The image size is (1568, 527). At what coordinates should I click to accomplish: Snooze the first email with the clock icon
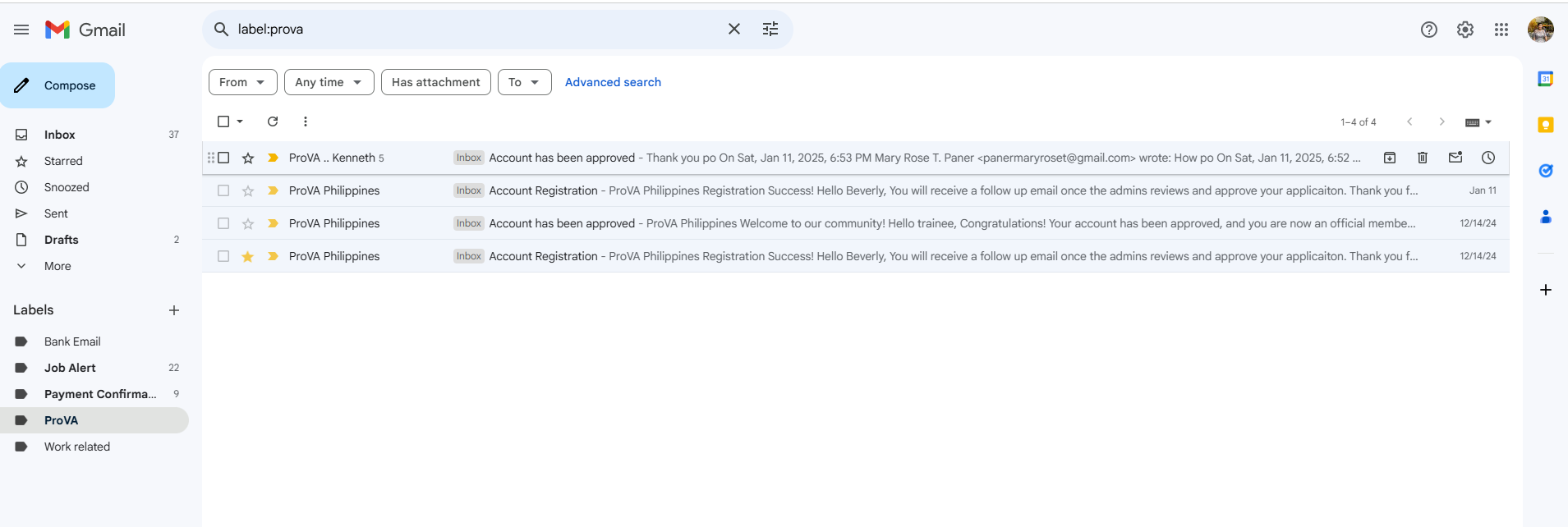point(1488,158)
